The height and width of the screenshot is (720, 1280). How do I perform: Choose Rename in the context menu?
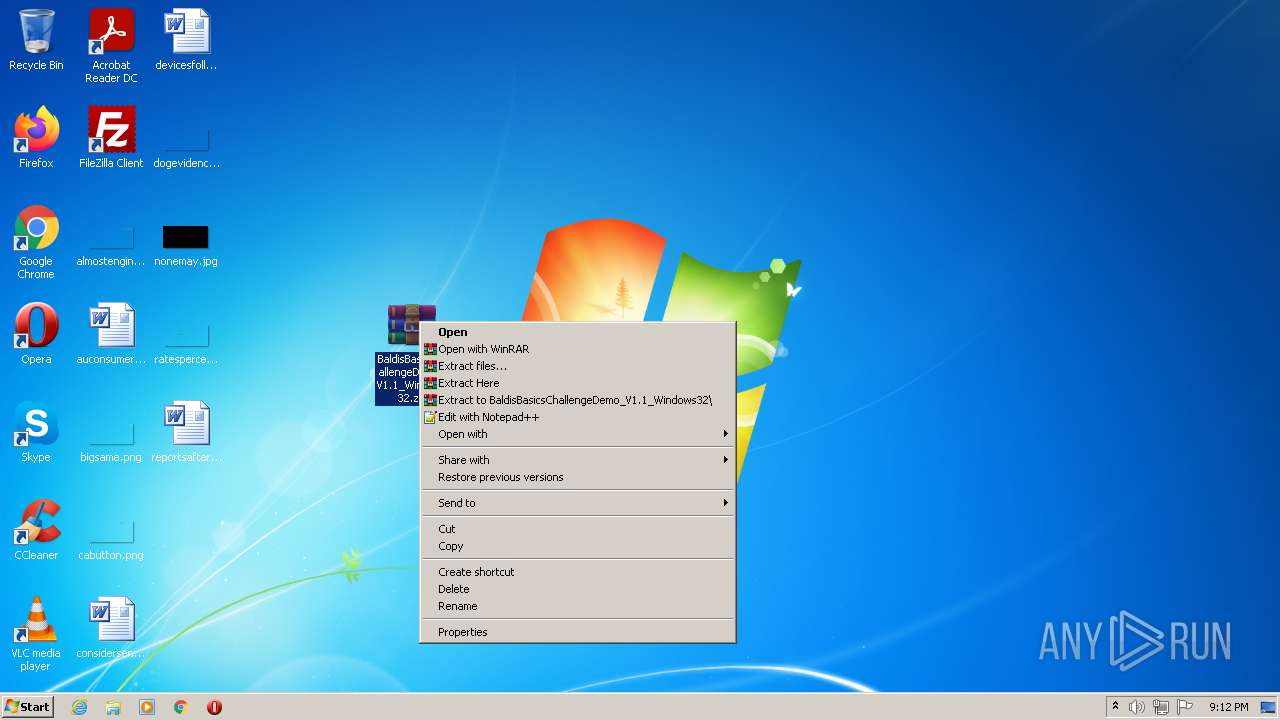tap(578, 606)
